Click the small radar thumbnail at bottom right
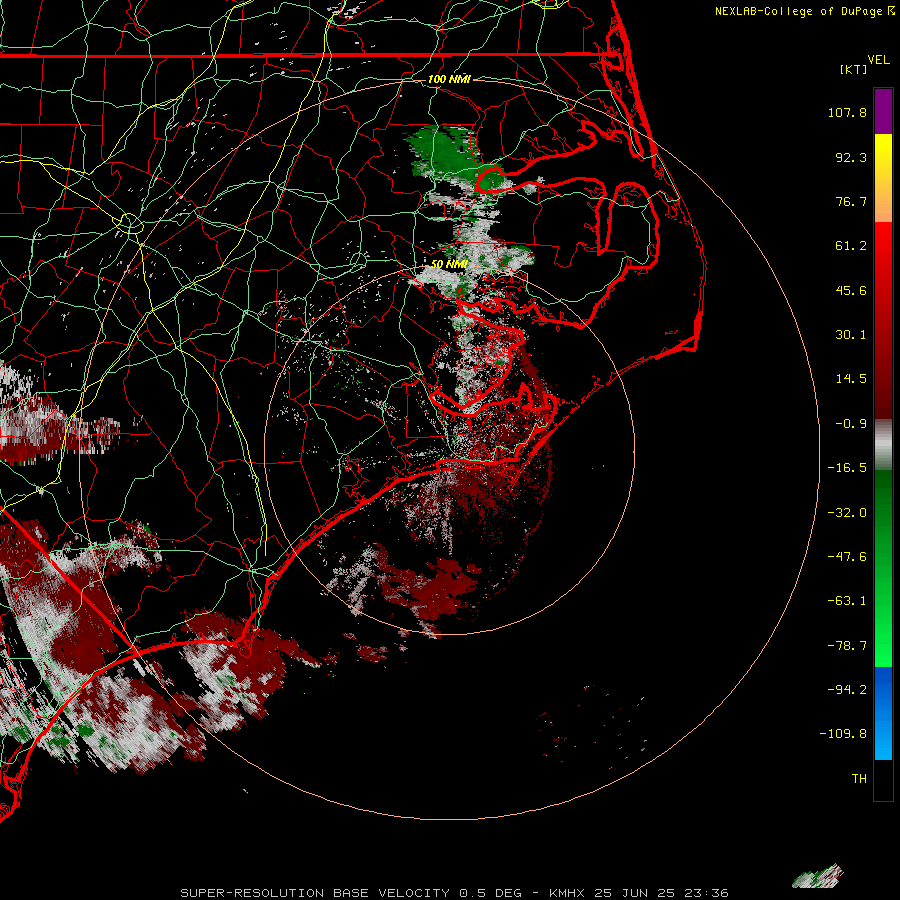 point(818,876)
